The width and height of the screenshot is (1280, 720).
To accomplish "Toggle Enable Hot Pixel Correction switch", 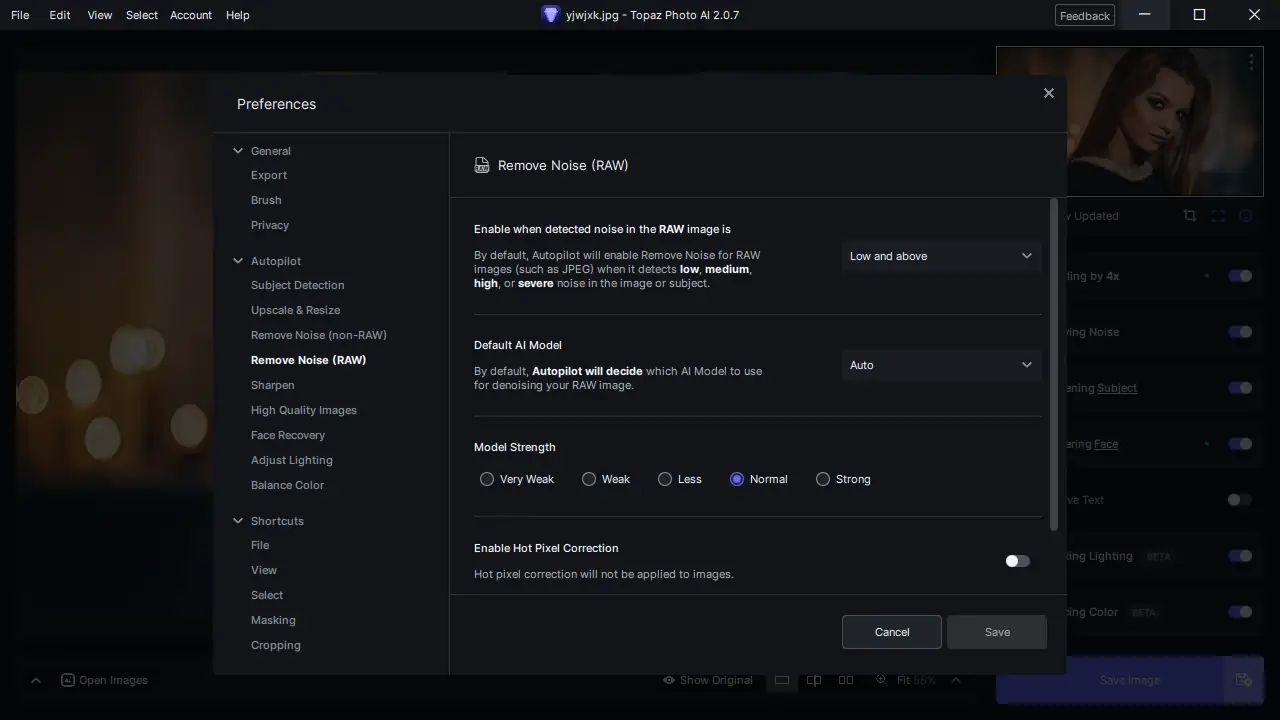I will click(1017, 561).
